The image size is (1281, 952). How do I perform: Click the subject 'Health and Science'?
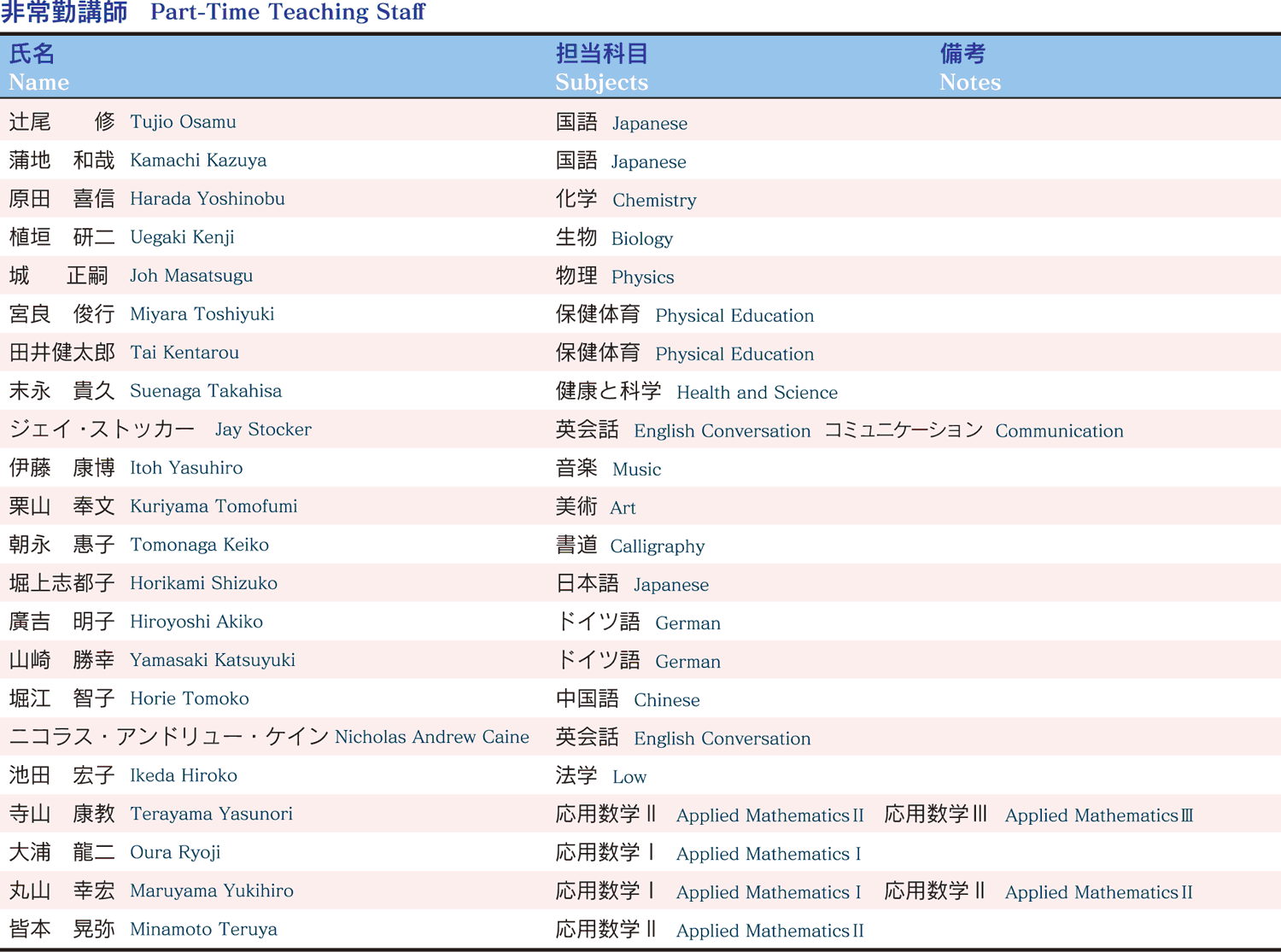(757, 392)
